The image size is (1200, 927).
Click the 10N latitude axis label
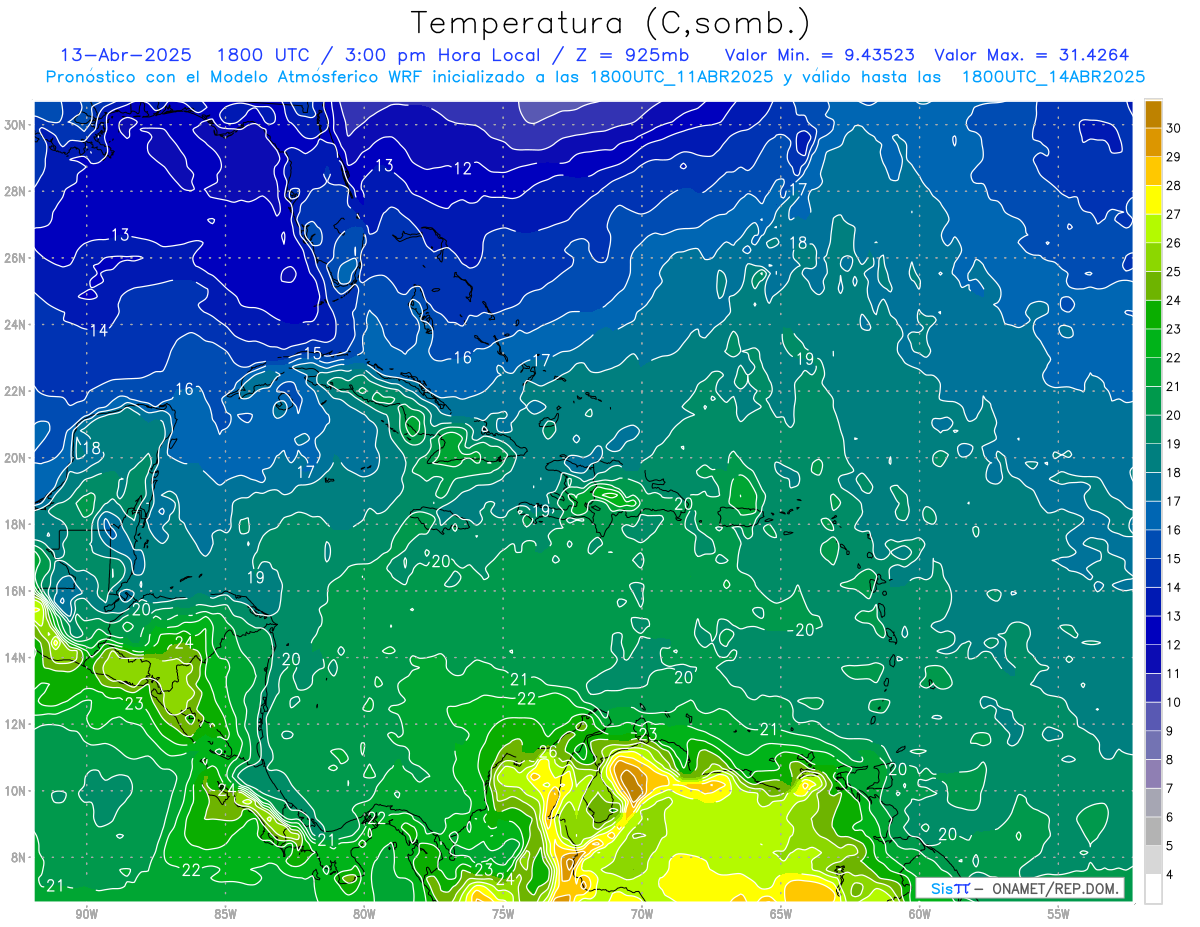(14, 791)
